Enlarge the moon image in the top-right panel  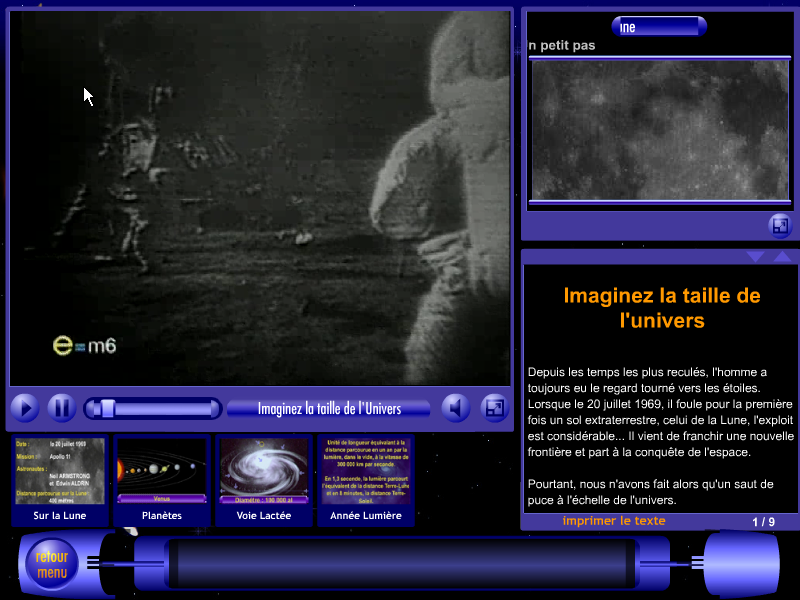[x=780, y=226]
